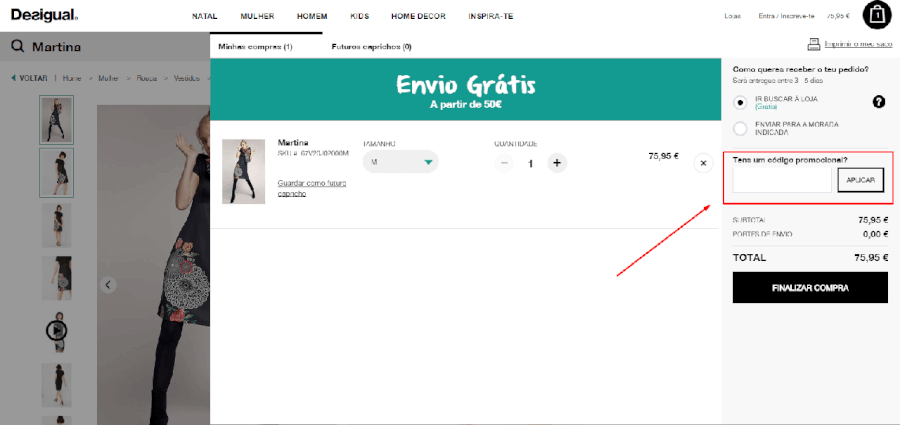Click the Home breadcrumb
The height and width of the screenshot is (425, 900).
(x=72, y=78)
